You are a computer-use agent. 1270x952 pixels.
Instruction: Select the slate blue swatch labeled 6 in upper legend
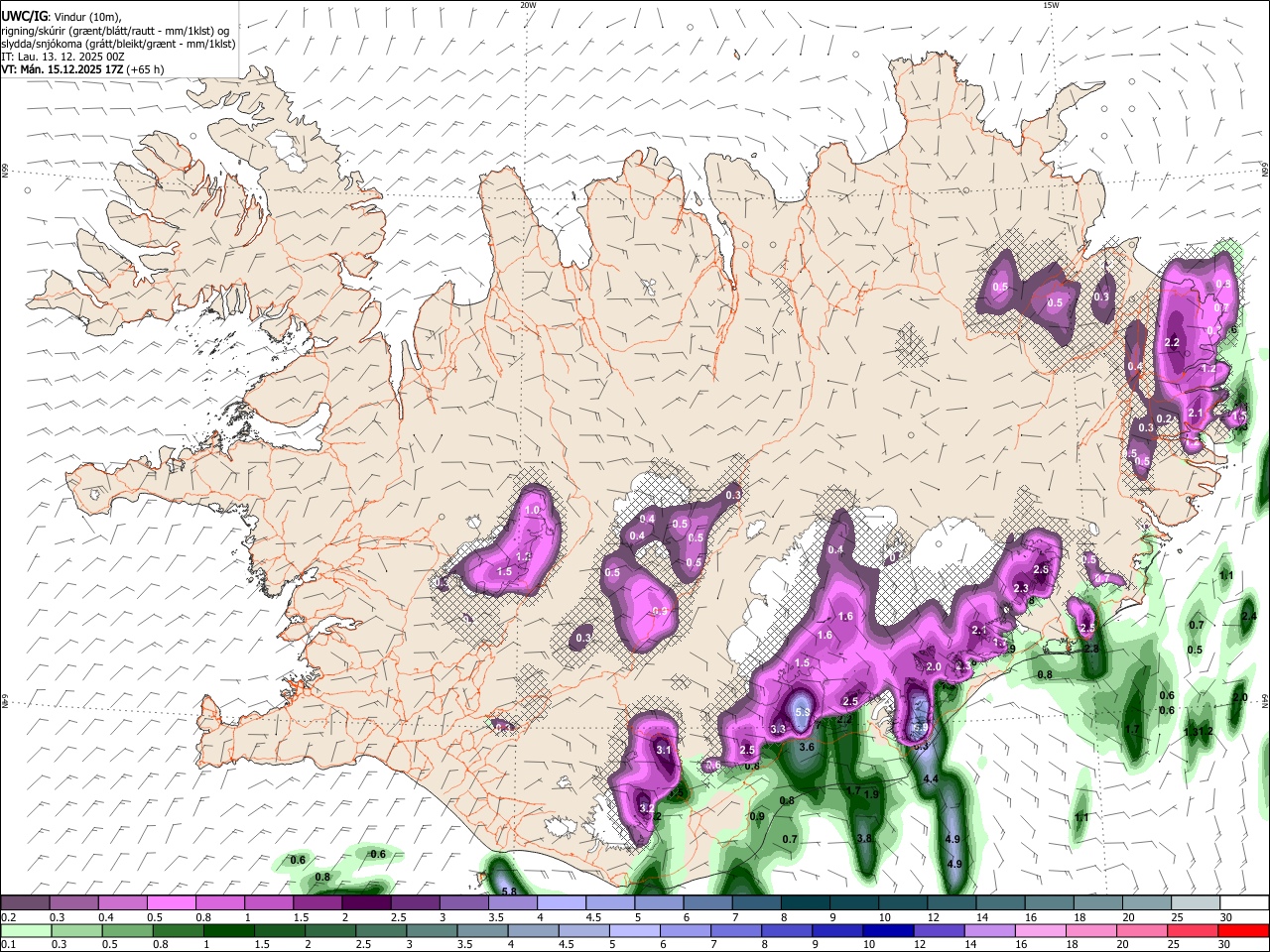pos(708,903)
